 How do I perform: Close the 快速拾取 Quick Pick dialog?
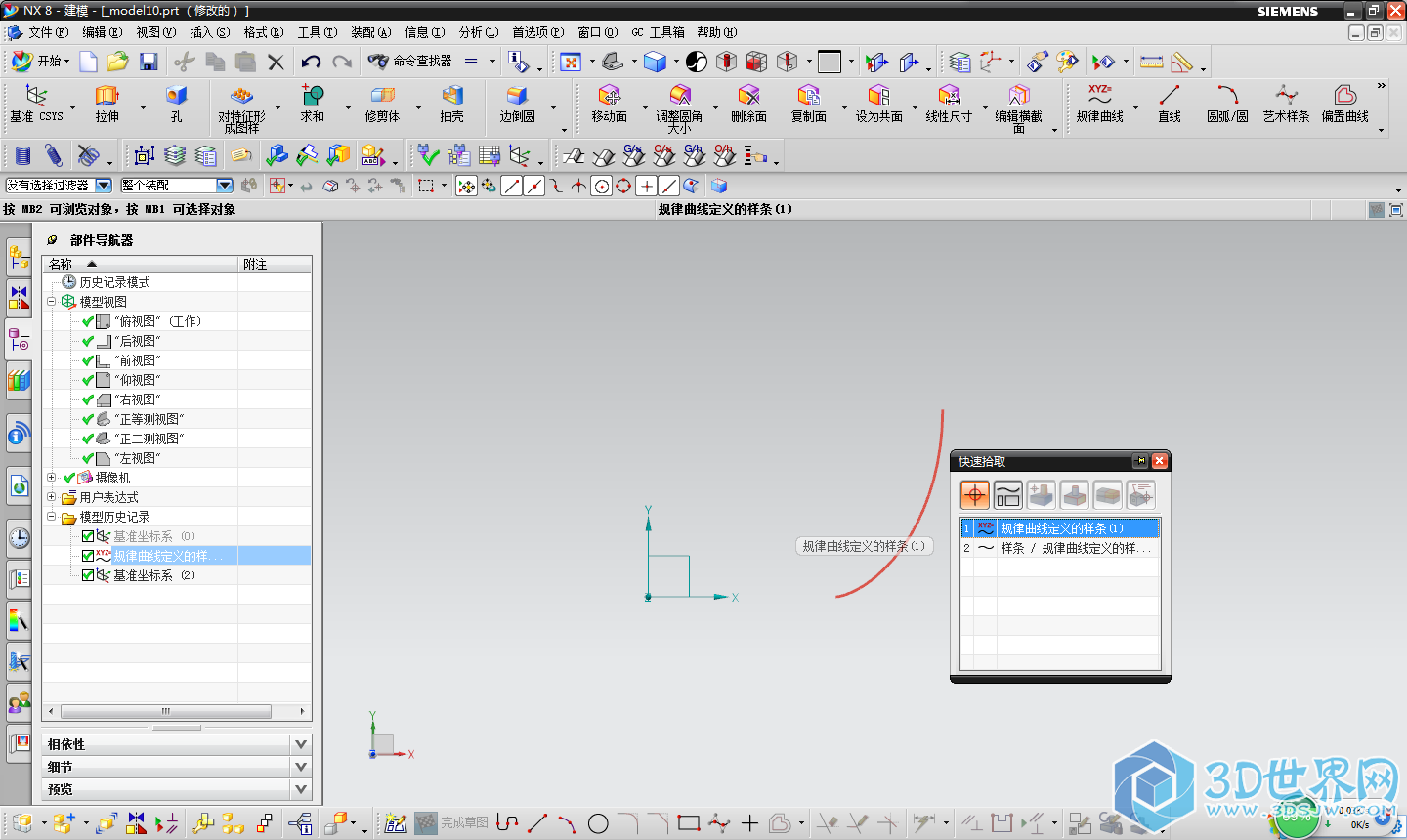click(1159, 461)
